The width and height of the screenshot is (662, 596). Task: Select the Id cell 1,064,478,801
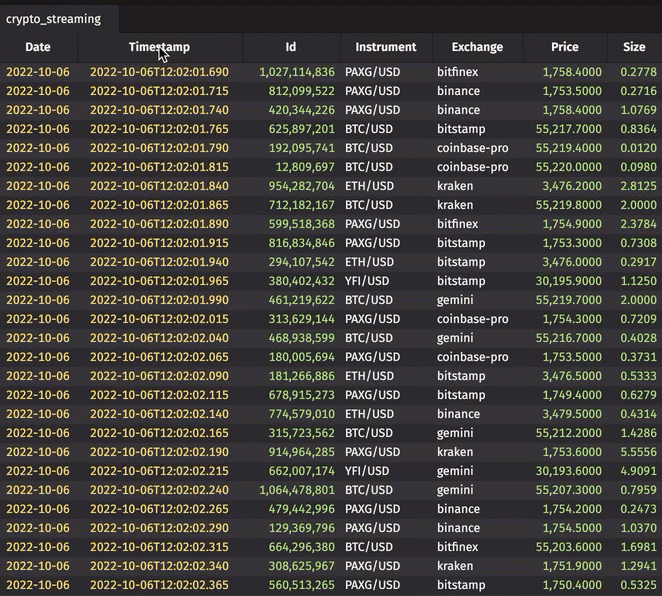point(297,490)
